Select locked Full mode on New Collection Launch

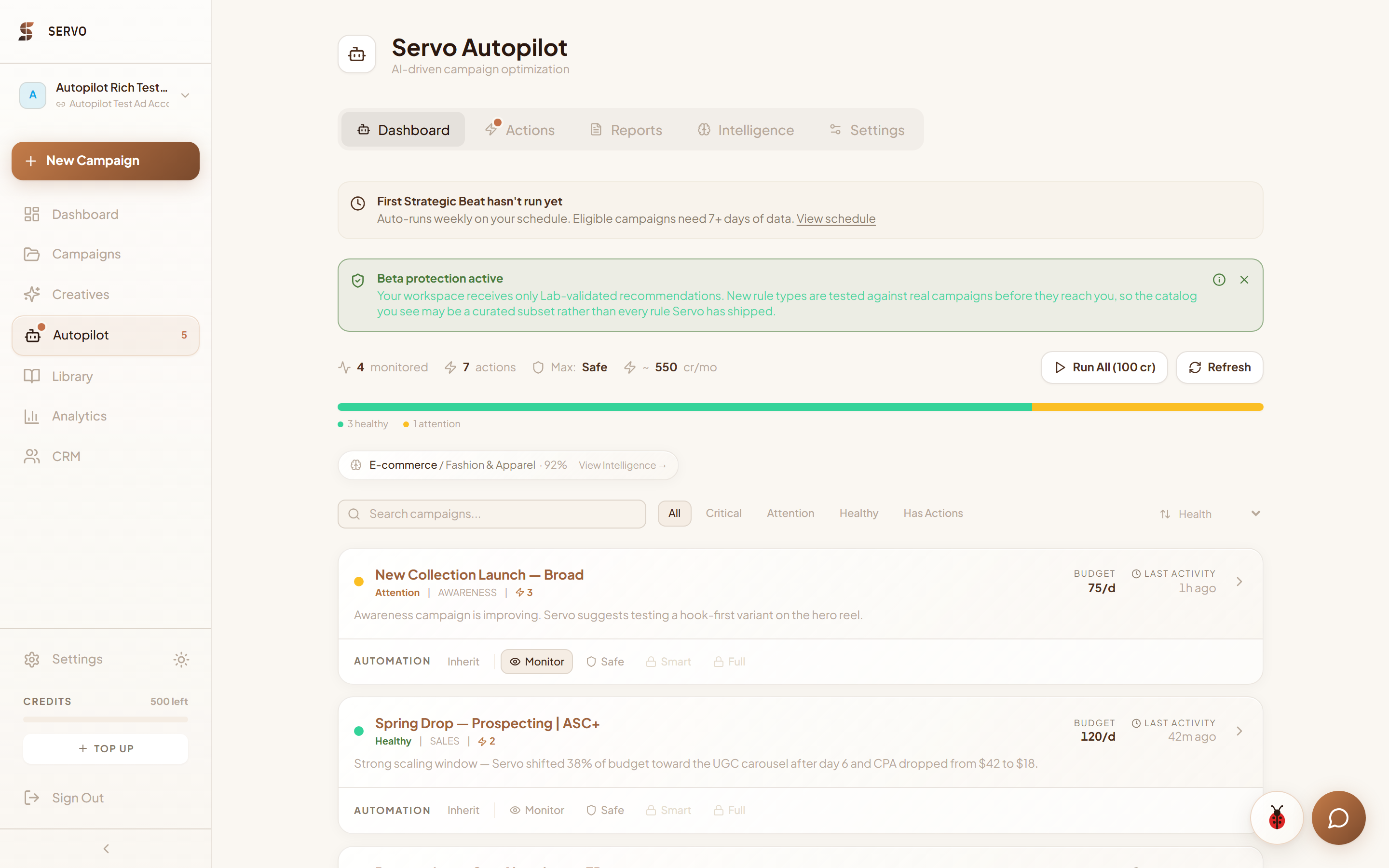pos(730,661)
